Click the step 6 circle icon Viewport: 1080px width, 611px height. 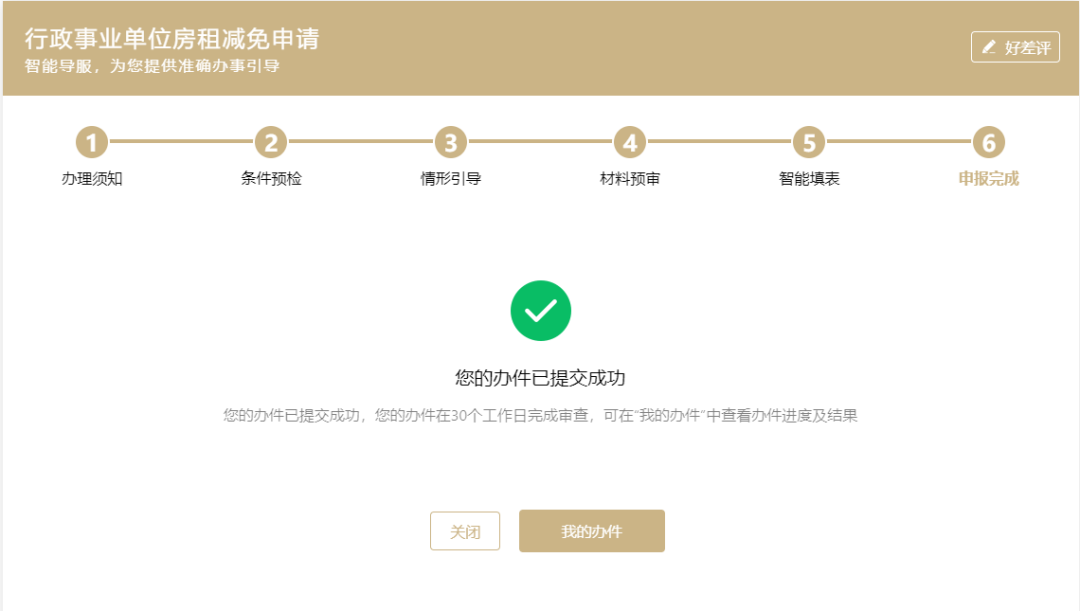(x=988, y=143)
